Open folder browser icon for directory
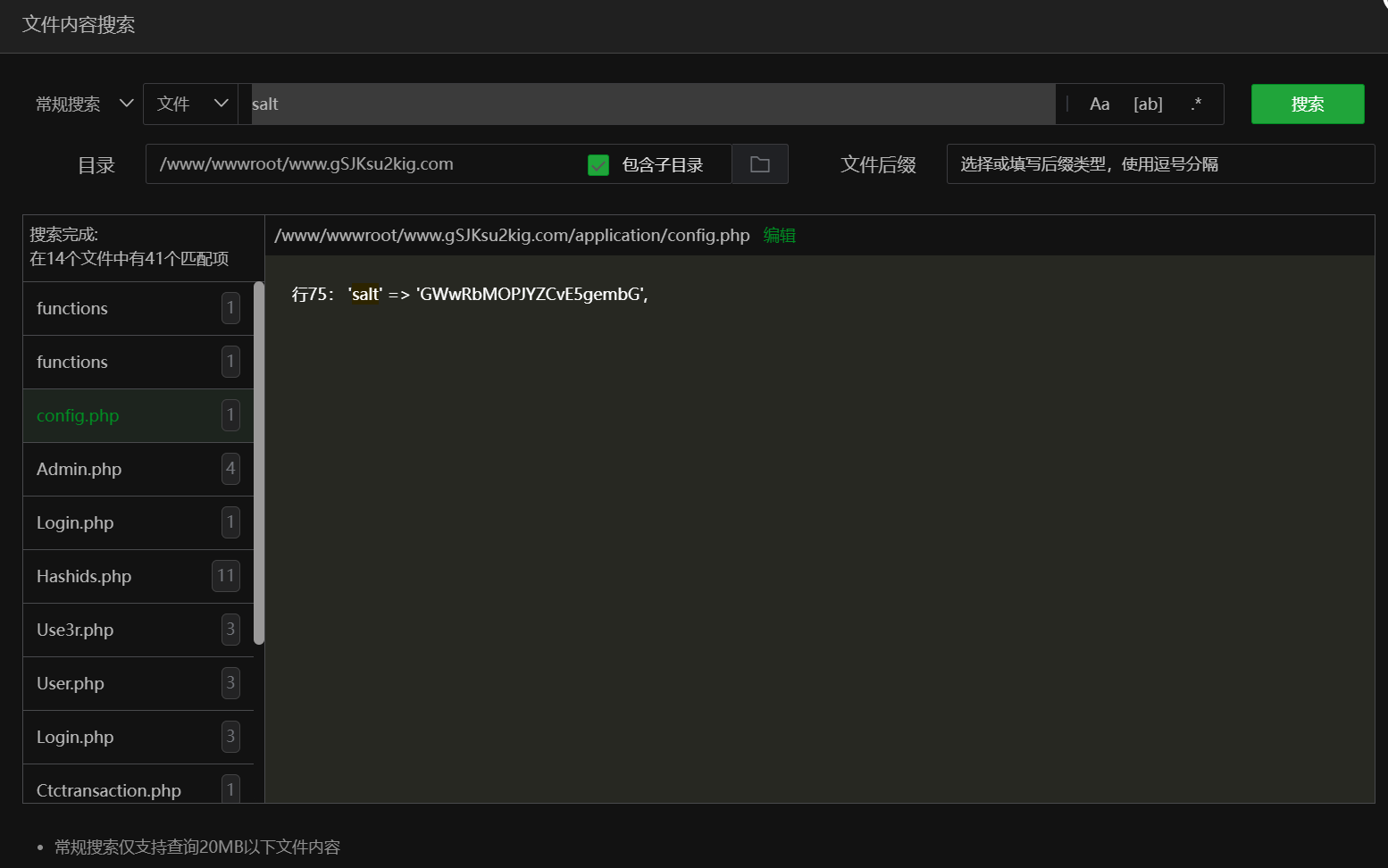 pos(759,164)
